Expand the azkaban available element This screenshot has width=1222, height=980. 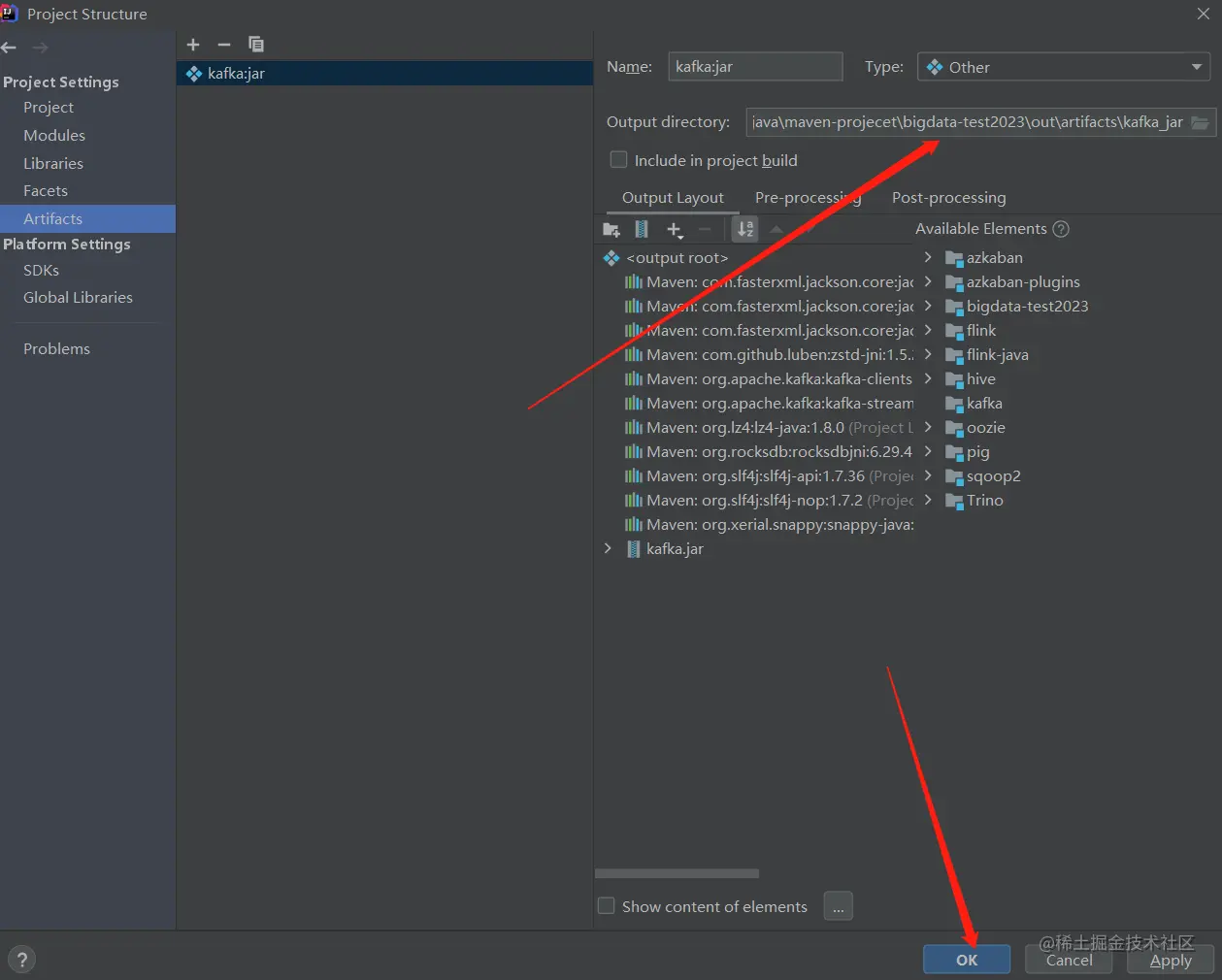coord(928,257)
